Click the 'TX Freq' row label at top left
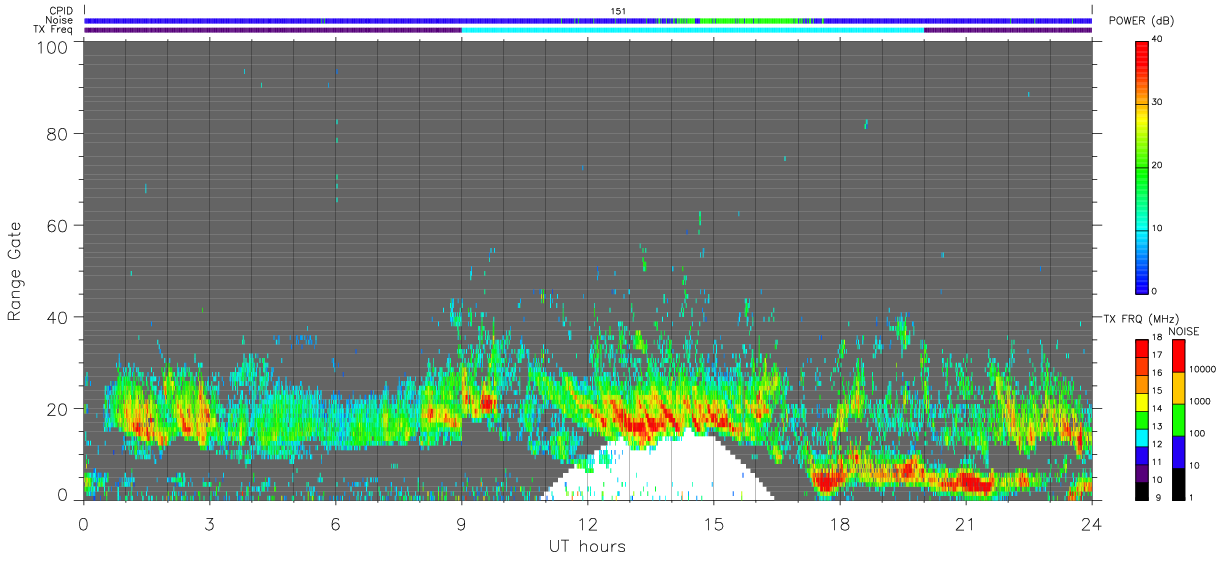This screenshot has width=1228, height=567. tap(55, 29)
